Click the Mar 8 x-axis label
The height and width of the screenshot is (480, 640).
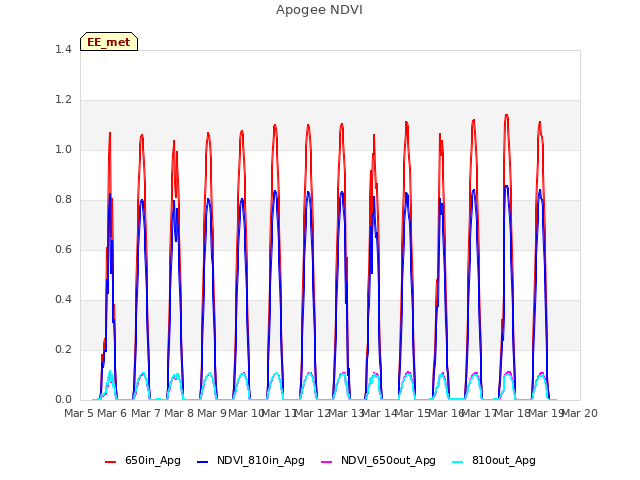click(x=179, y=413)
